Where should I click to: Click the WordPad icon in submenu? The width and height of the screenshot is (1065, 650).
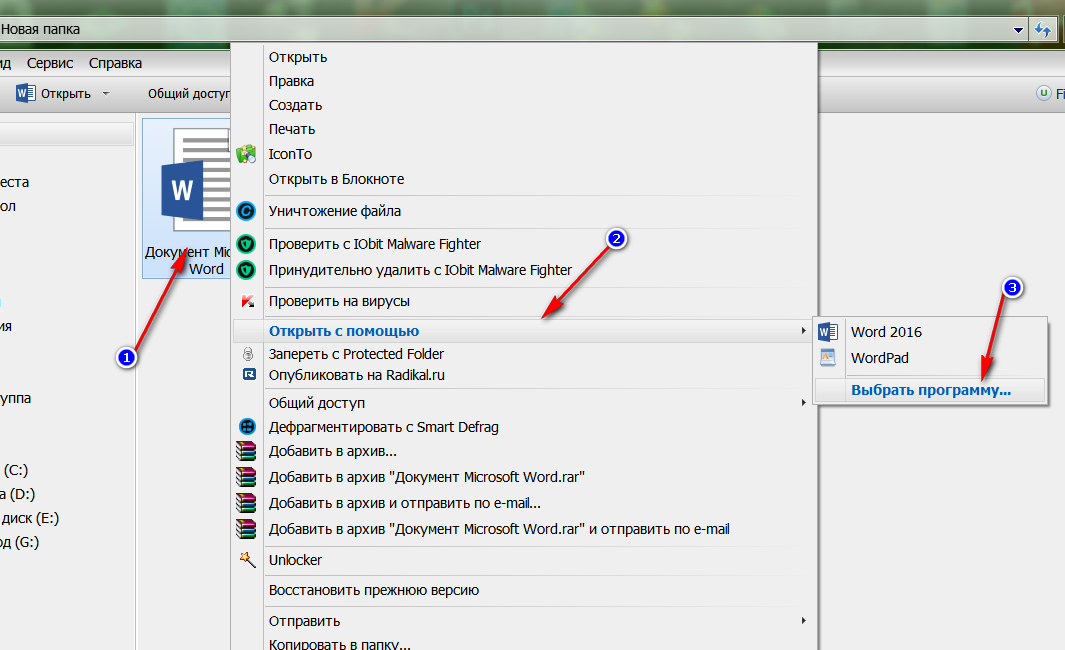[x=827, y=357]
